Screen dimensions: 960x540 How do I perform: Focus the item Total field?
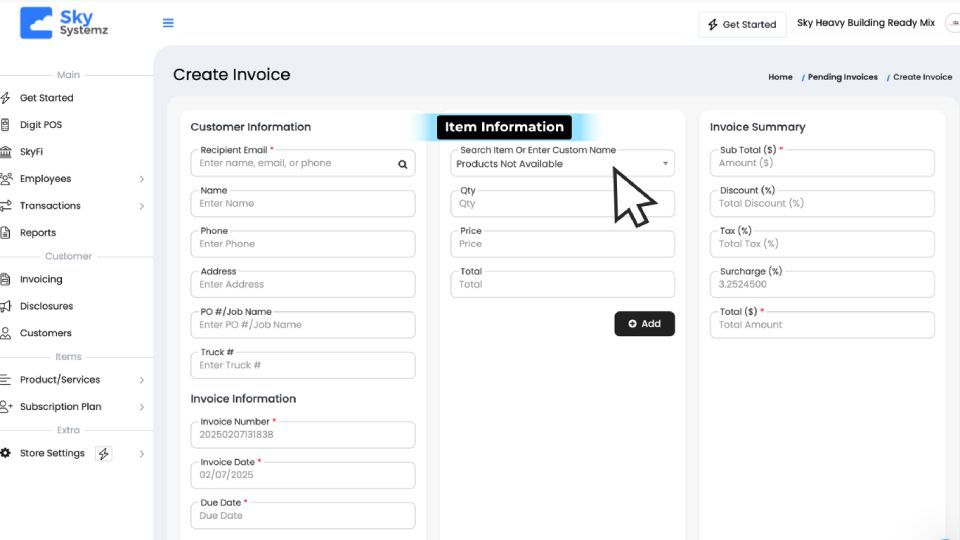coord(562,285)
